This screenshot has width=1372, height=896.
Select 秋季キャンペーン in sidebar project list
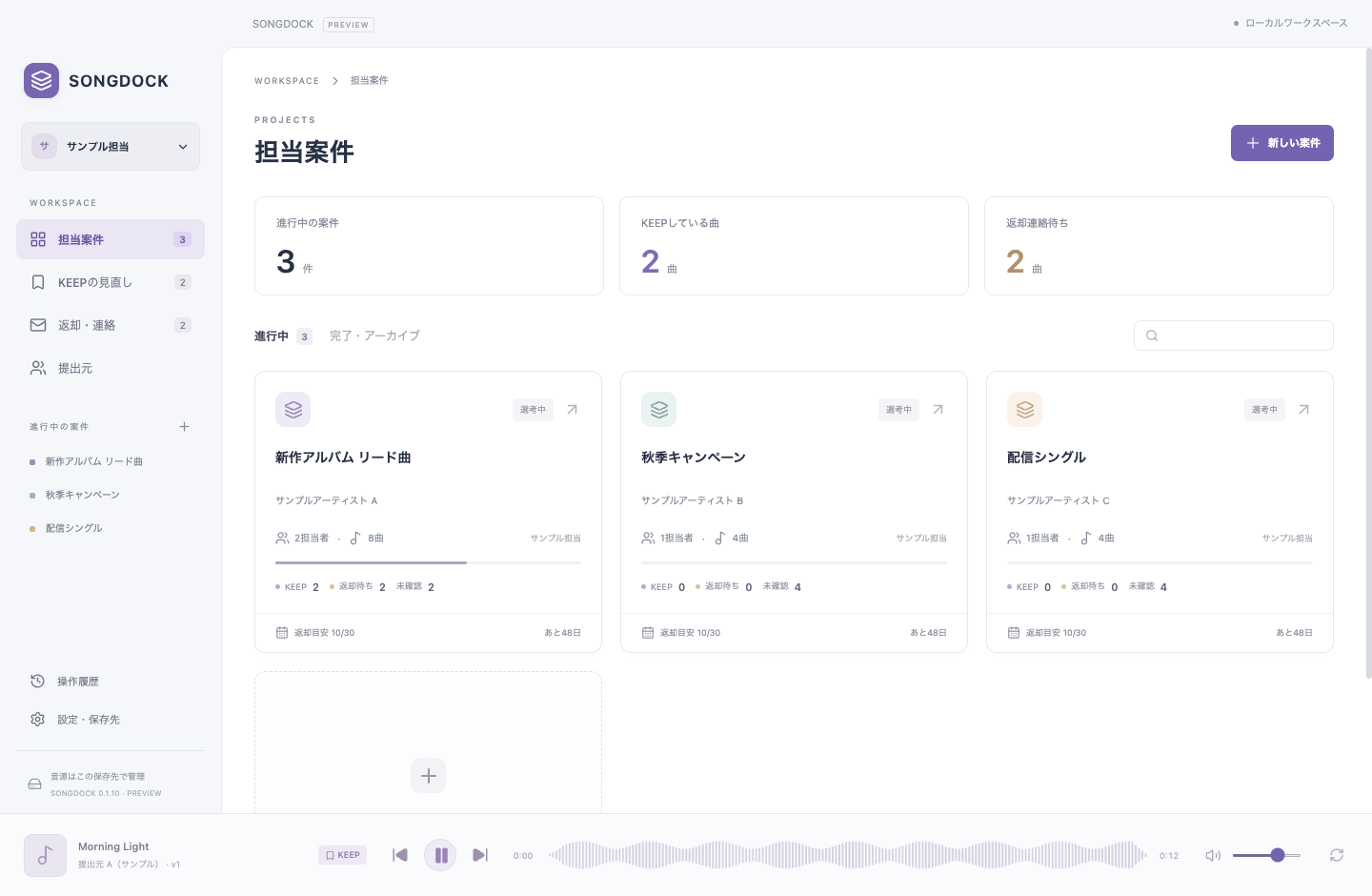click(83, 495)
